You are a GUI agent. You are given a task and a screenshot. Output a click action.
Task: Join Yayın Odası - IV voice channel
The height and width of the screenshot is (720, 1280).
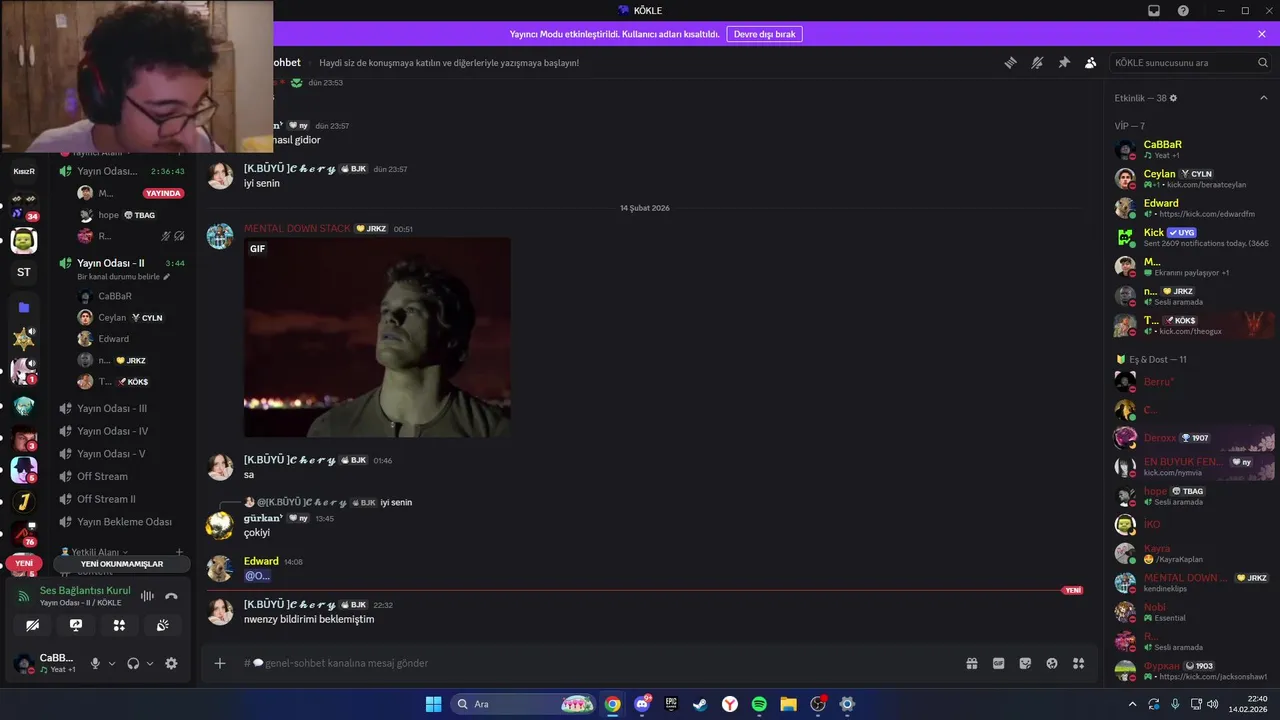[x=112, y=431]
